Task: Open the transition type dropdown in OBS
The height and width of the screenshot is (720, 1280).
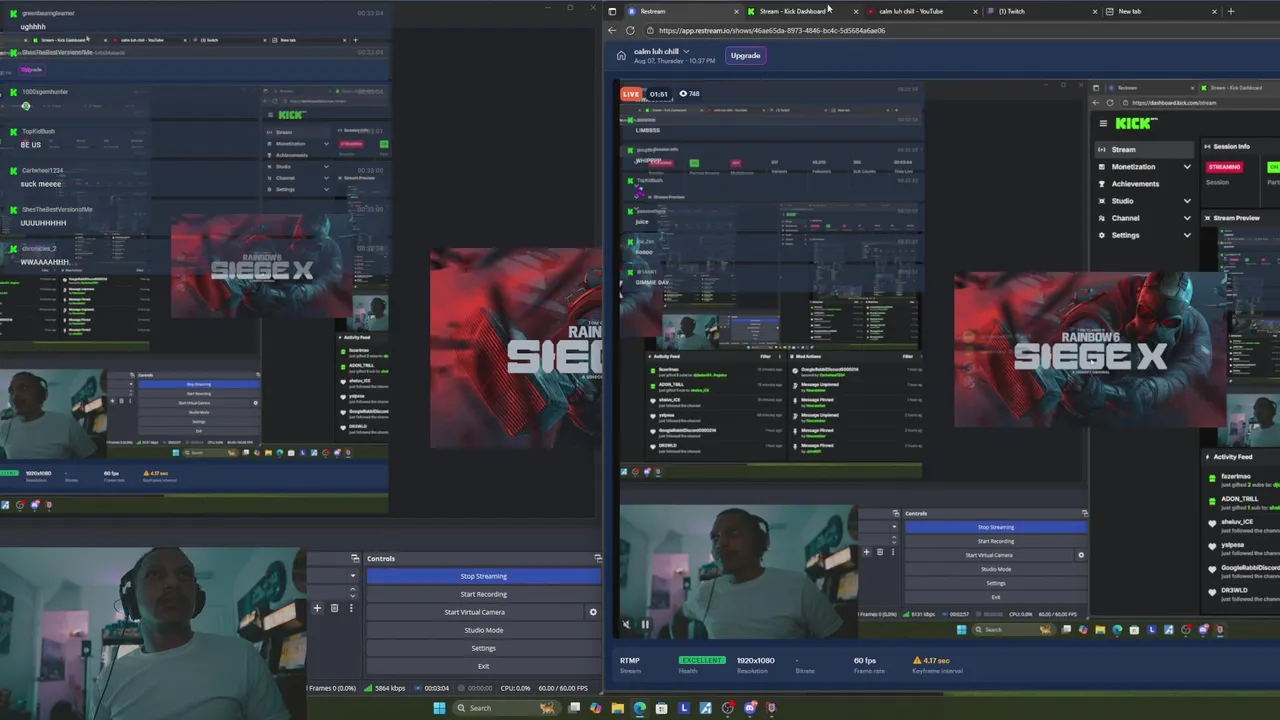Action: 352,576
